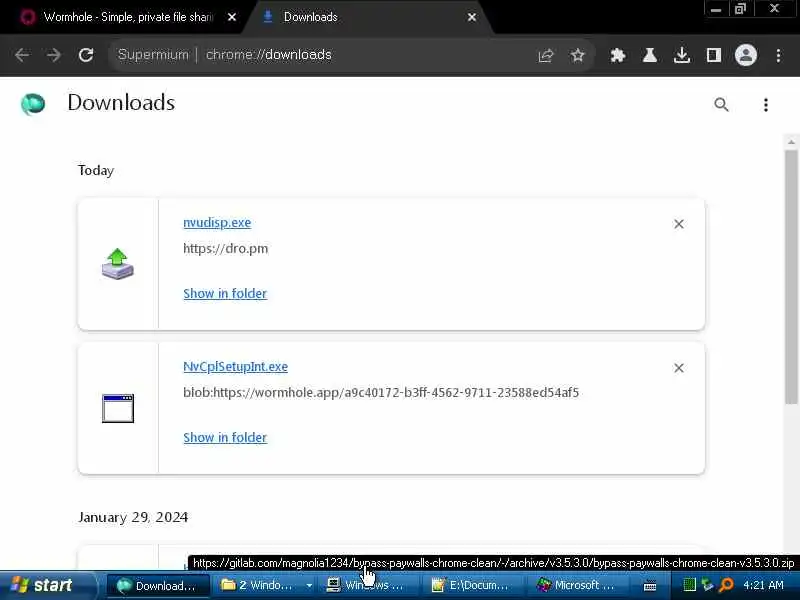The height and width of the screenshot is (600, 800).
Task: Click the page vertical scrollbar thumb
Action: pos(791,276)
